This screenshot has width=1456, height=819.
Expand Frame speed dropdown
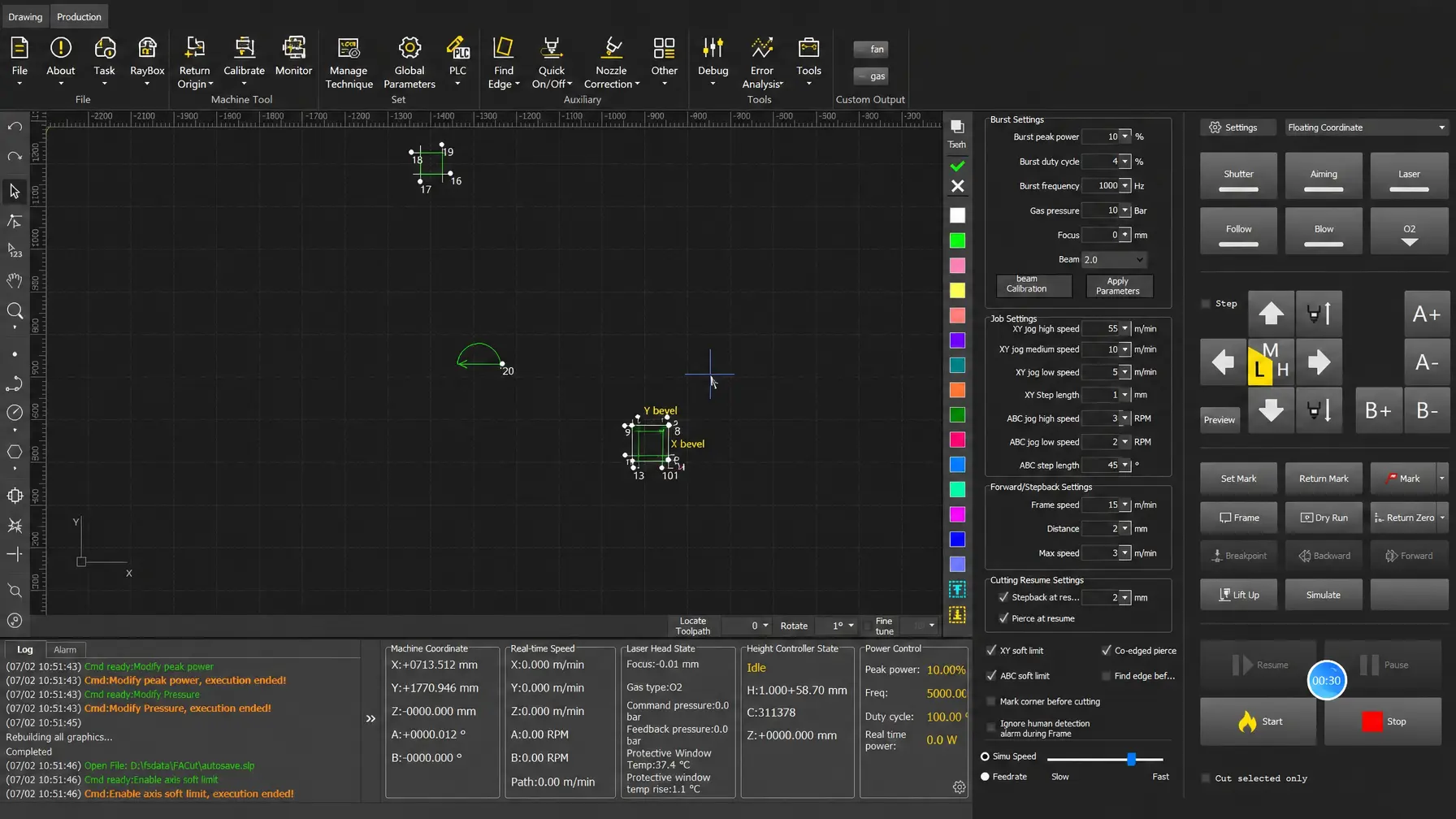(x=1125, y=505)
